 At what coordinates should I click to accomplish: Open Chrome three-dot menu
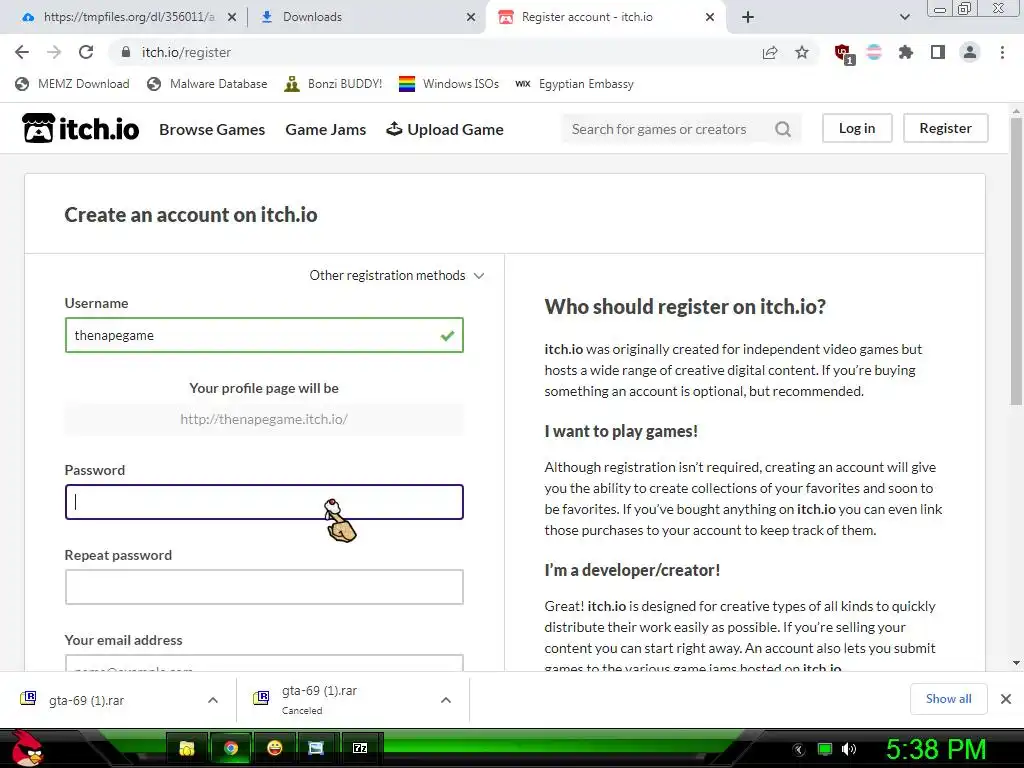pyautogui.click(x=1002, y=52)
